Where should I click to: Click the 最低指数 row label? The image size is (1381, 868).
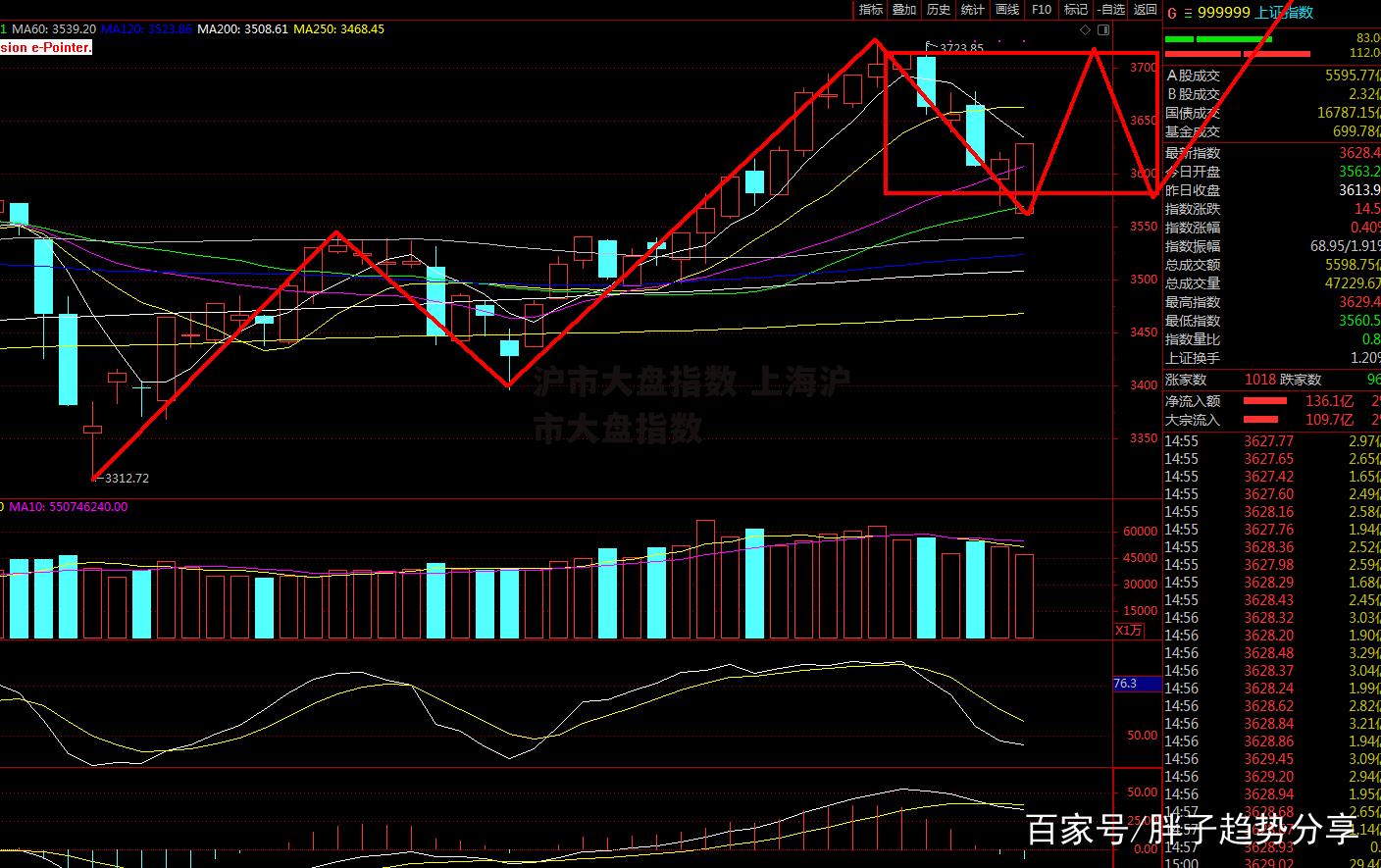(1193, 321)
